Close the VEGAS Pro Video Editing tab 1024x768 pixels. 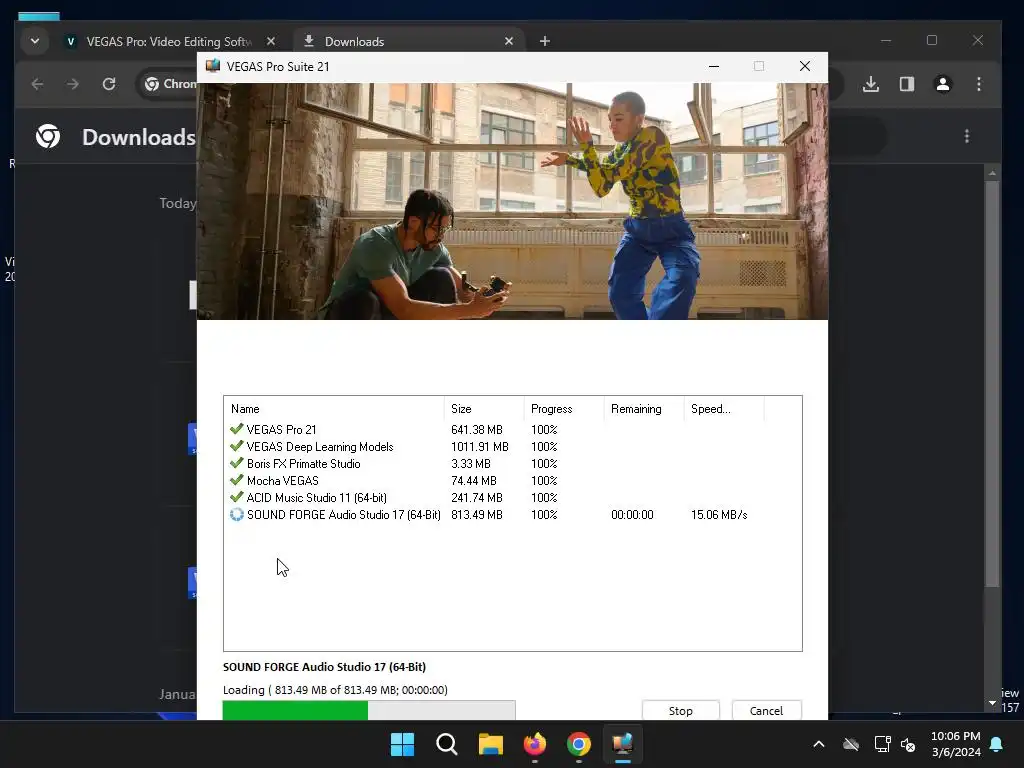pos(271,41)
